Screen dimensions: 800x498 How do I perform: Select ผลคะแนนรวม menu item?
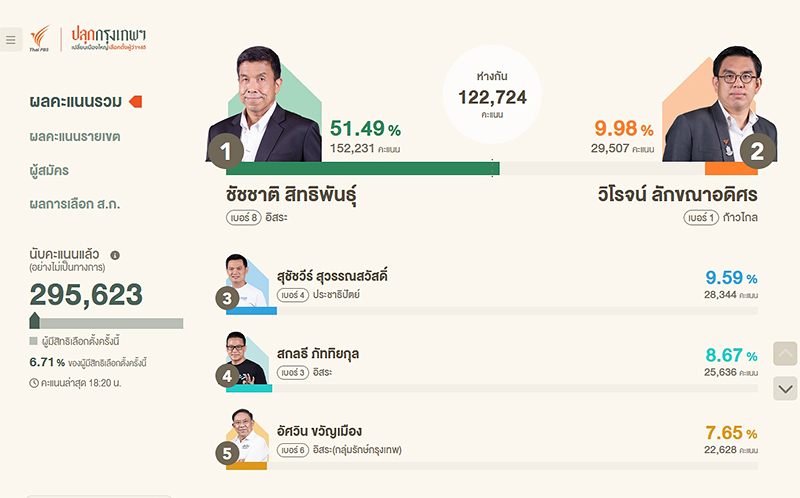[76, 101]
